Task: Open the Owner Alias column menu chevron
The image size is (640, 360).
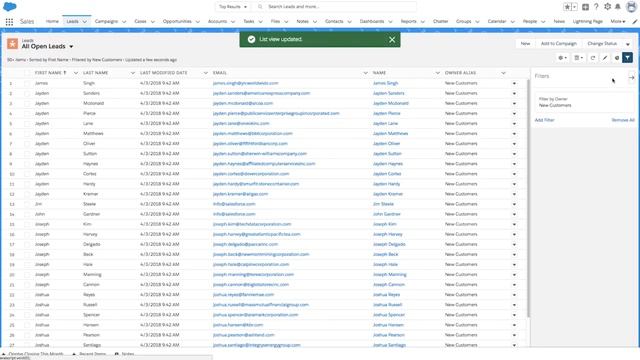Action: tap(503, 73)
